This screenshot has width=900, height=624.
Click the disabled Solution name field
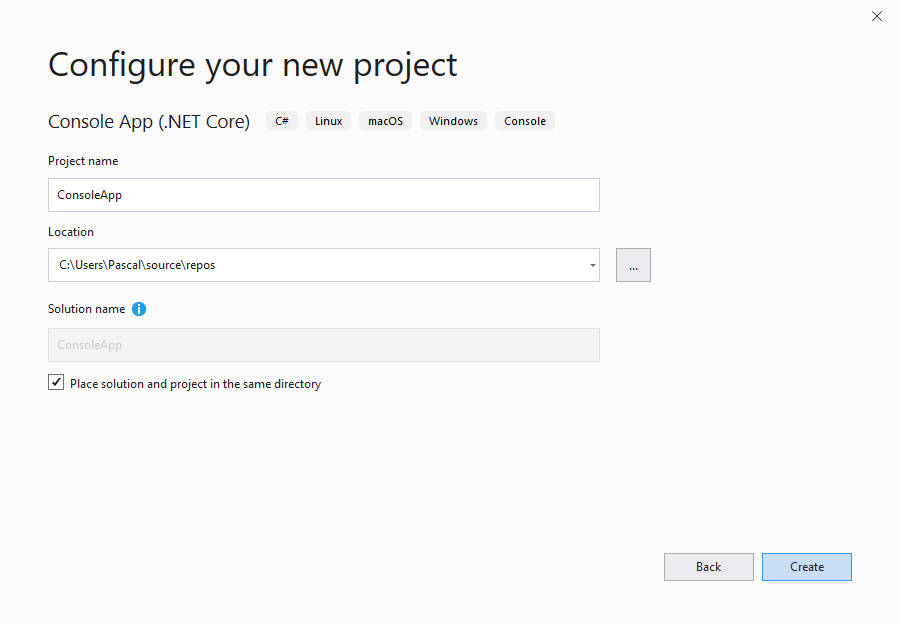point(323,345)
